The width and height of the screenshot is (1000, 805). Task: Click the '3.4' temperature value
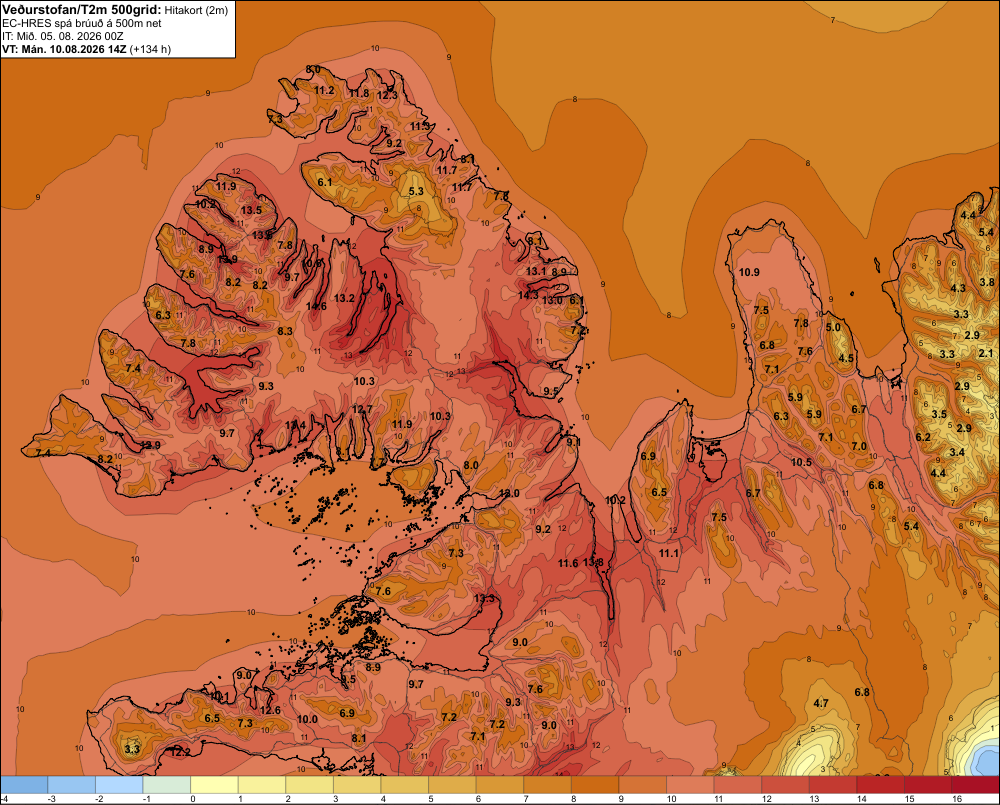(957, 452)
